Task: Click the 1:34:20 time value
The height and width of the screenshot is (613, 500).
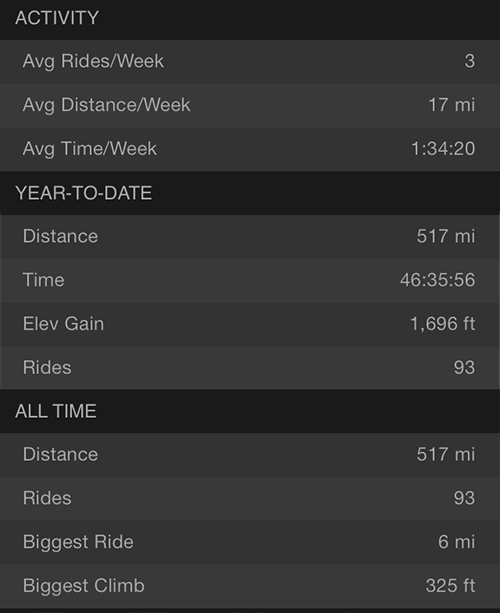Action: (x=443, y=149)
